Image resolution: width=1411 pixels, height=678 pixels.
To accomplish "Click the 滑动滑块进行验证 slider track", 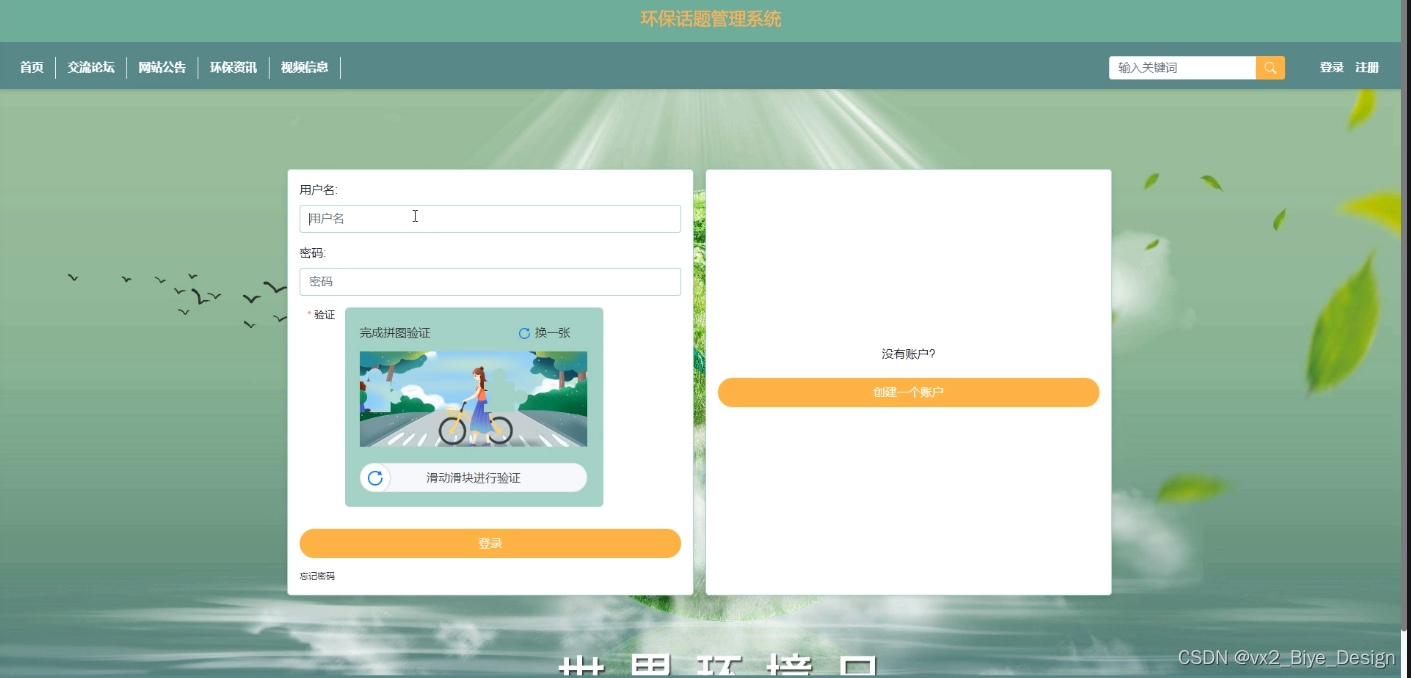I will coord(473,478).
